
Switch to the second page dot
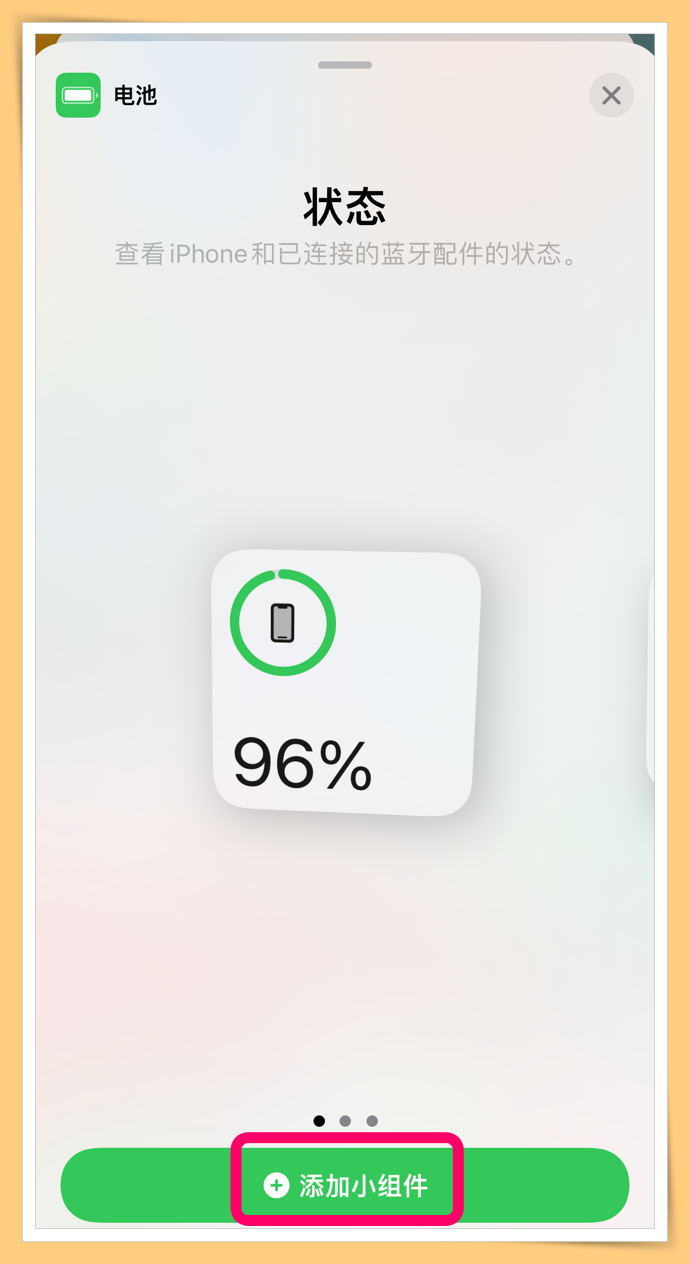pos(345,1121)
